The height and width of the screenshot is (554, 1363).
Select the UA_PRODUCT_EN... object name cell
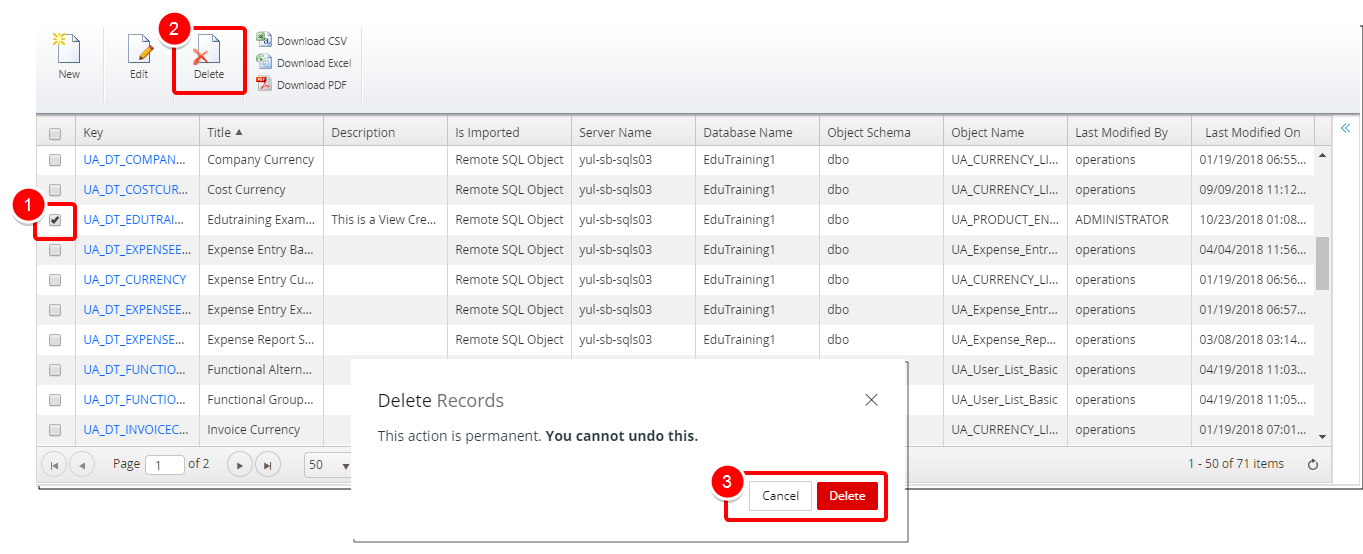(1005, 220)
